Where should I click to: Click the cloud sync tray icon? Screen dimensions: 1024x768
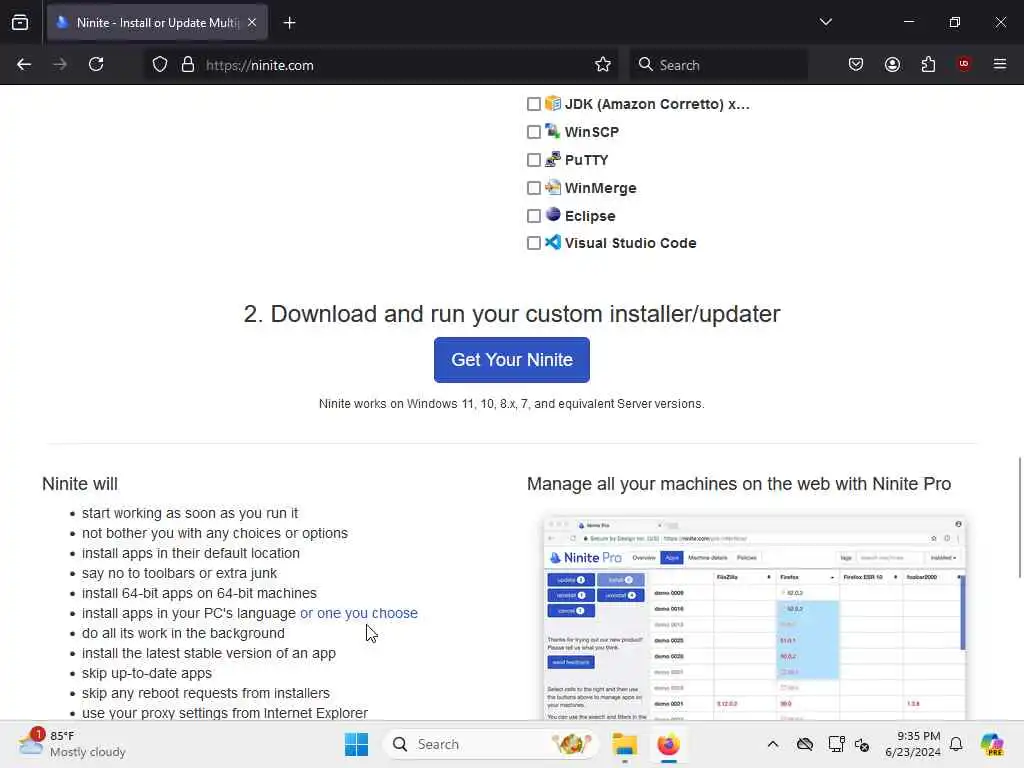pyautogui.click(x=805, y=744)
